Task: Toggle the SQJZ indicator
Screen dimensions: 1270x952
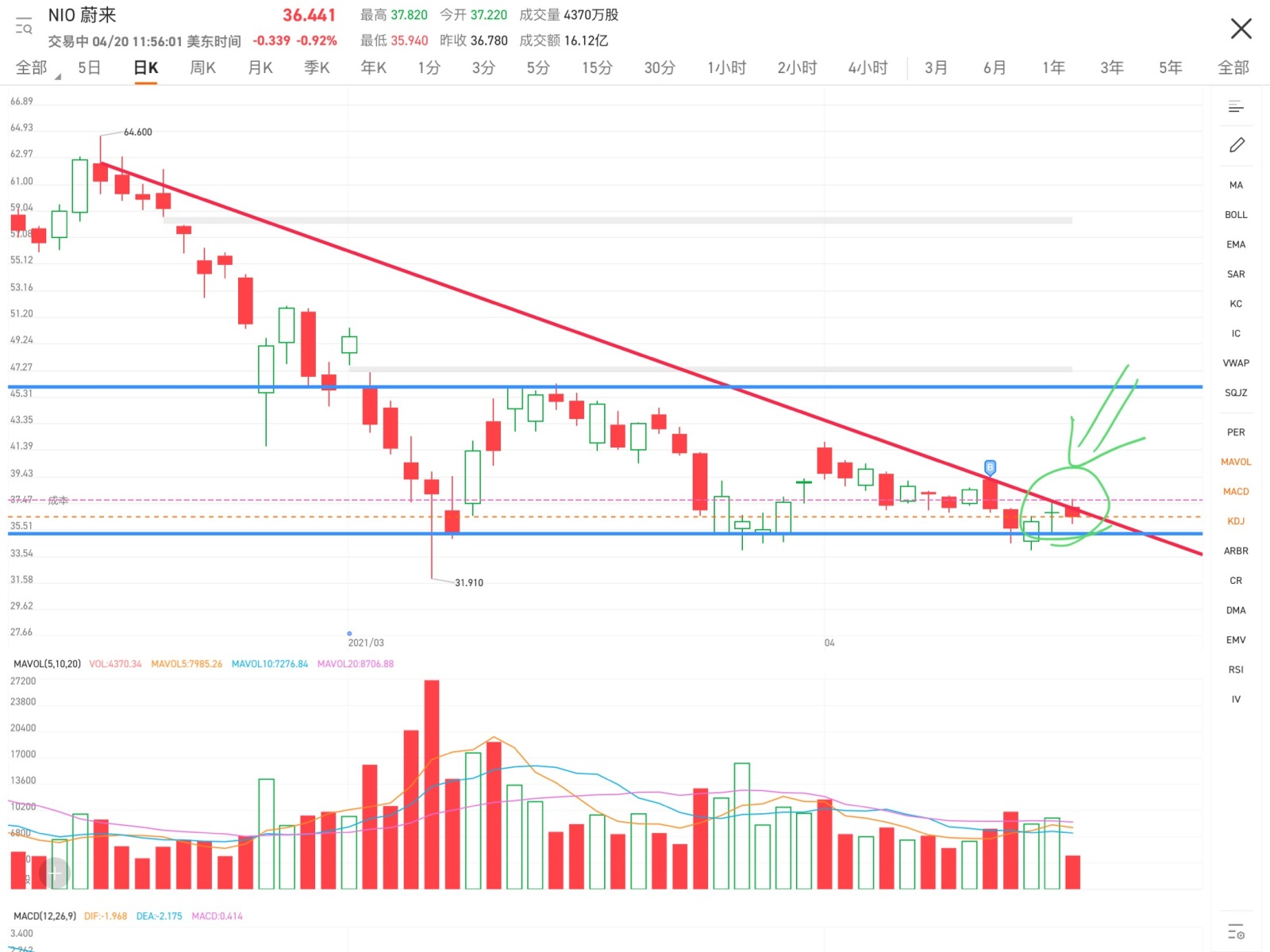Action: pyautogui.click(x=1236, y=393)
